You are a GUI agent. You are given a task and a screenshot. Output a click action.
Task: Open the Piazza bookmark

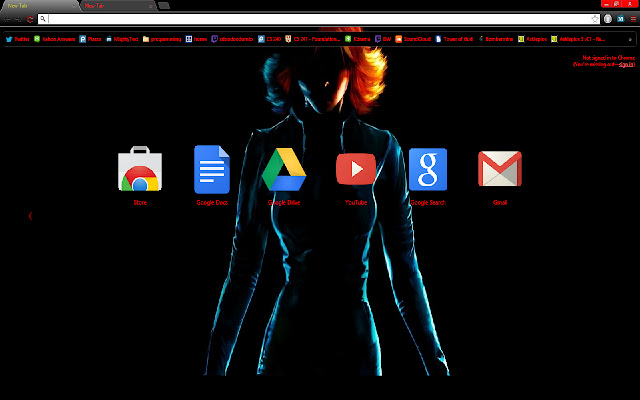coord(90,39)
